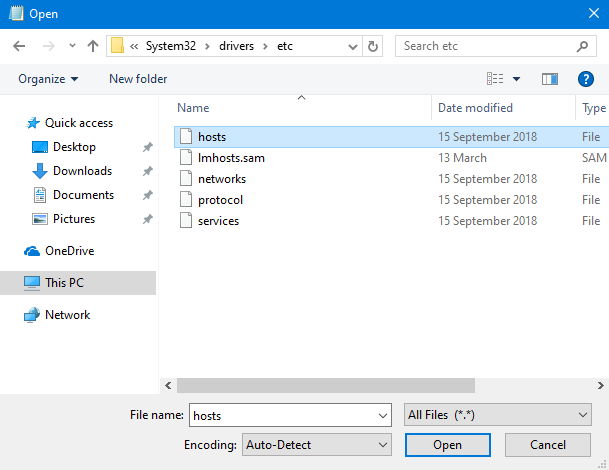Click the Back navigation arrow

[19, 46]
